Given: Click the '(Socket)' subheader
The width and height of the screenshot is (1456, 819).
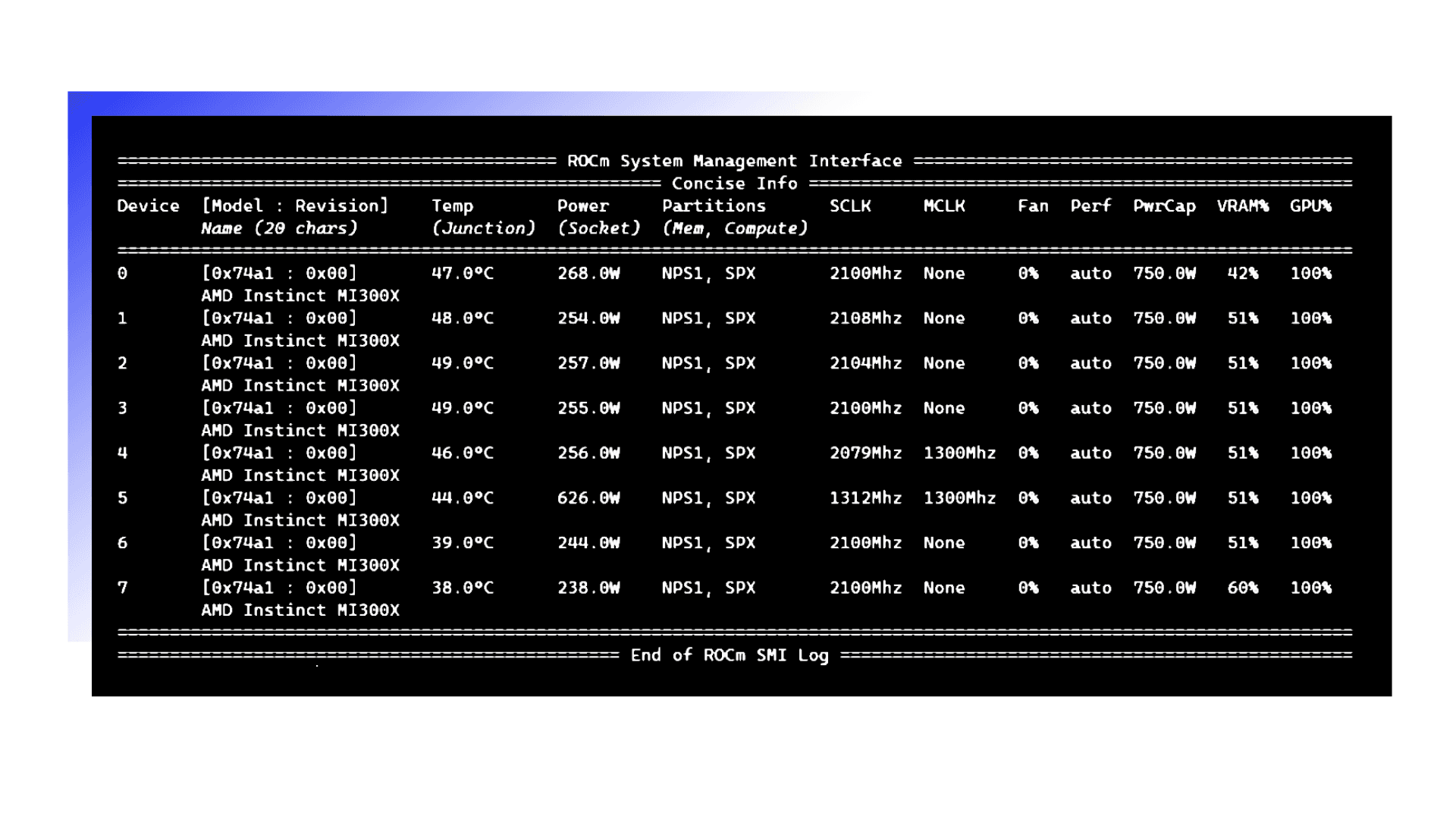Looking at the screenshot, I should 599,228.
